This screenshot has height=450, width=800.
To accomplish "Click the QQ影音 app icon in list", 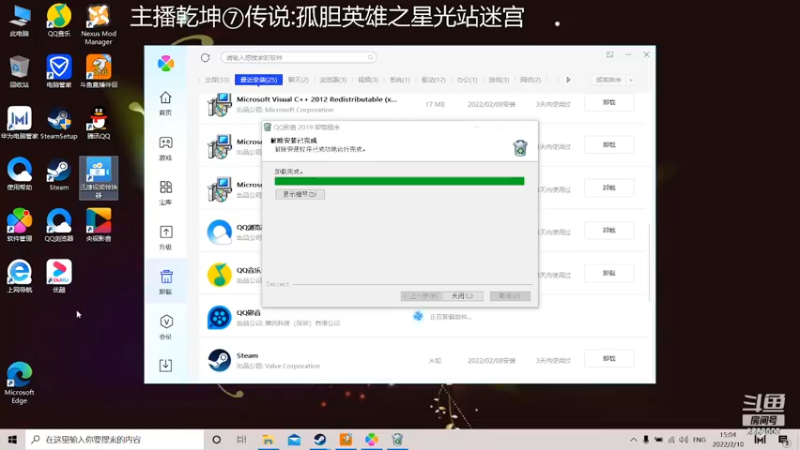I will 219,317.
